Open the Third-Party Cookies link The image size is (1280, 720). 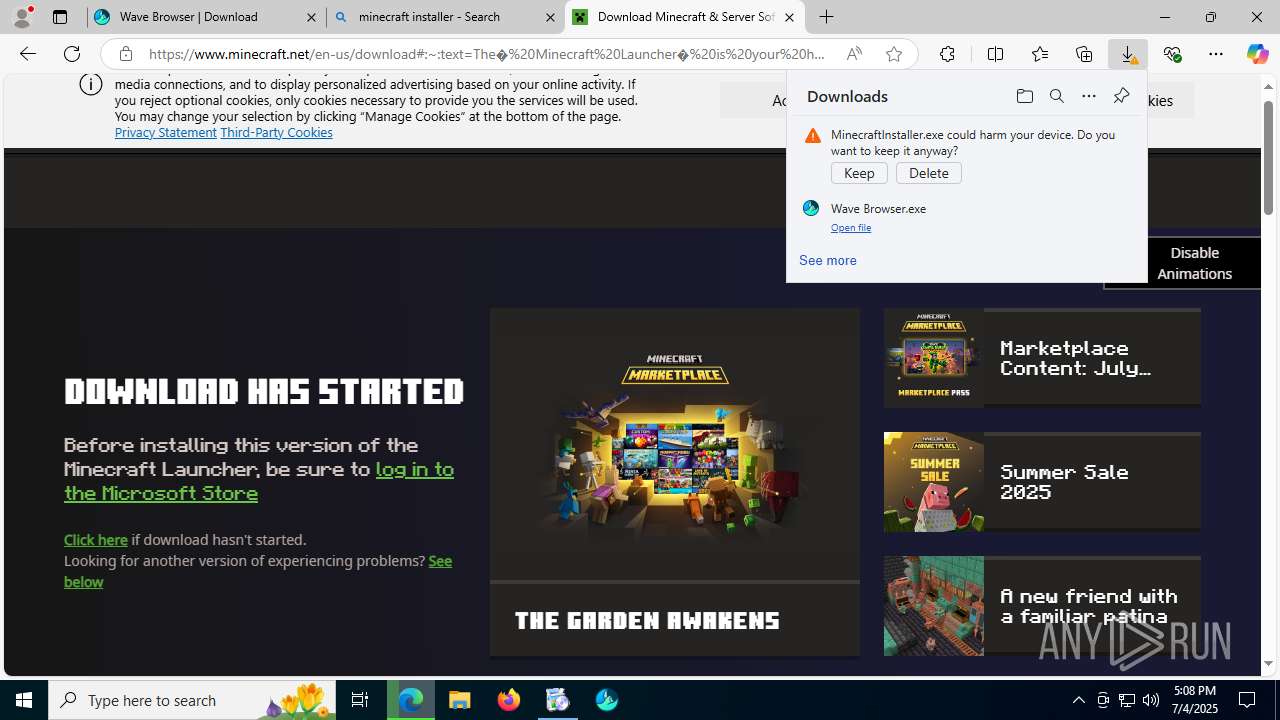tap(276, 132)
